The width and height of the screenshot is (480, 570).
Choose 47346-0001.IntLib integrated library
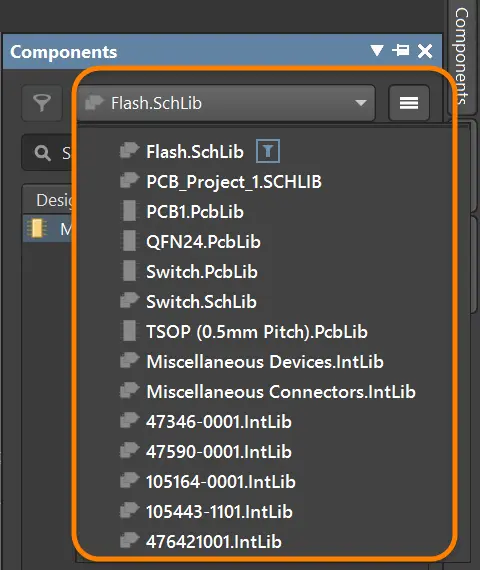pos(219,422)
